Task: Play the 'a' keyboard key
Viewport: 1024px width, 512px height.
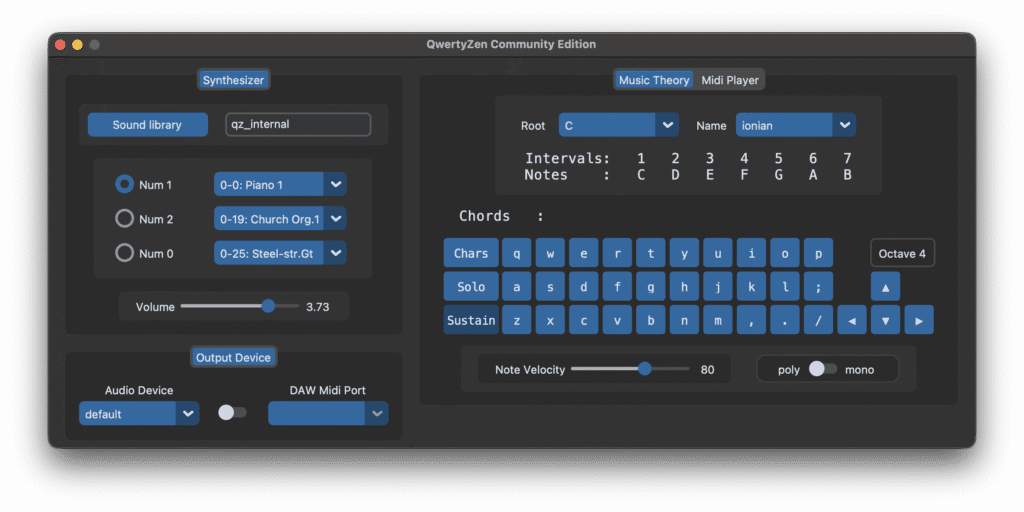Action: (517, 287)
